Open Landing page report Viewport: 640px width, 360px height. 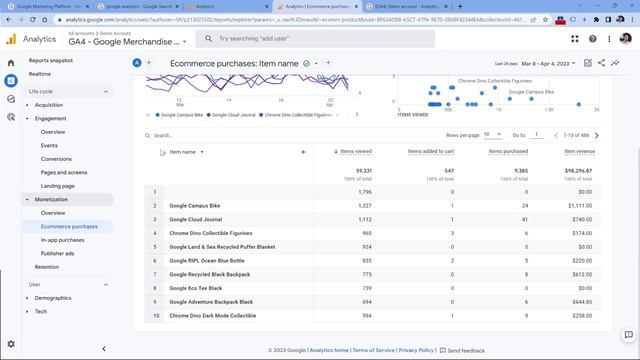(x=58, y=186)
